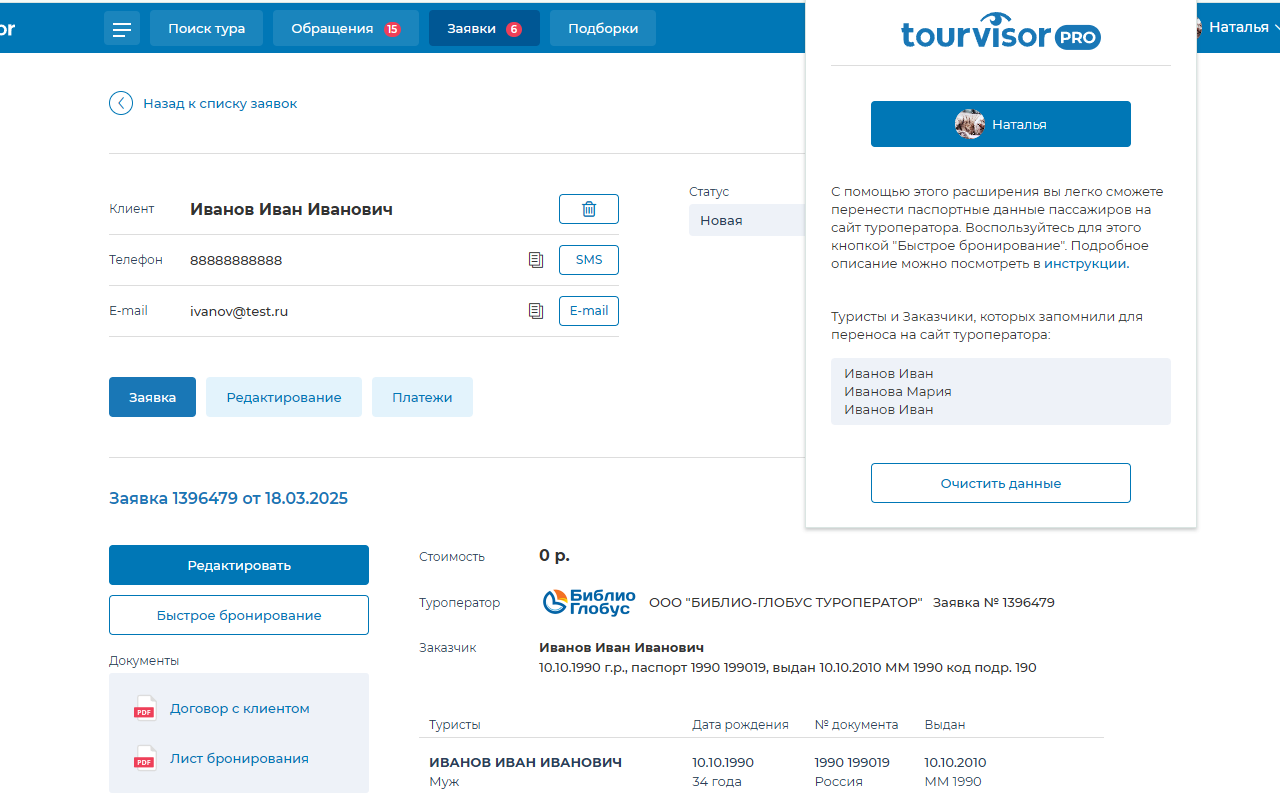Click the back arrow near Назад к списку заявок
Screen dimensions: 1280x800
120,103
